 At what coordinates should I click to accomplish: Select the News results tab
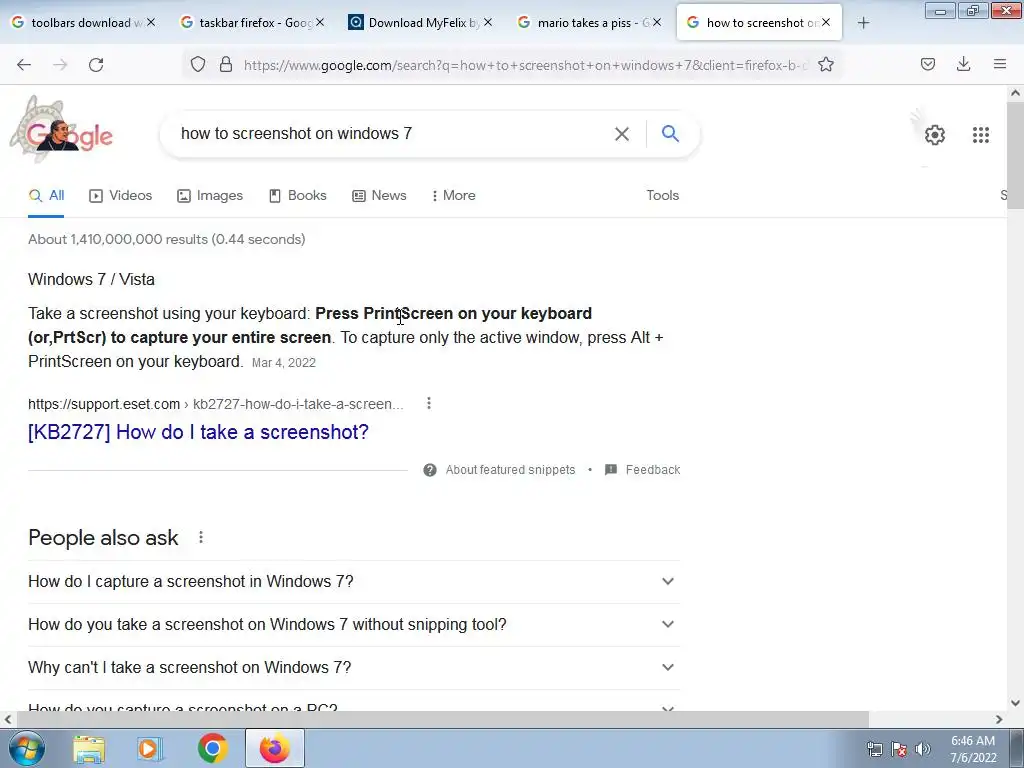click(379, 196)
